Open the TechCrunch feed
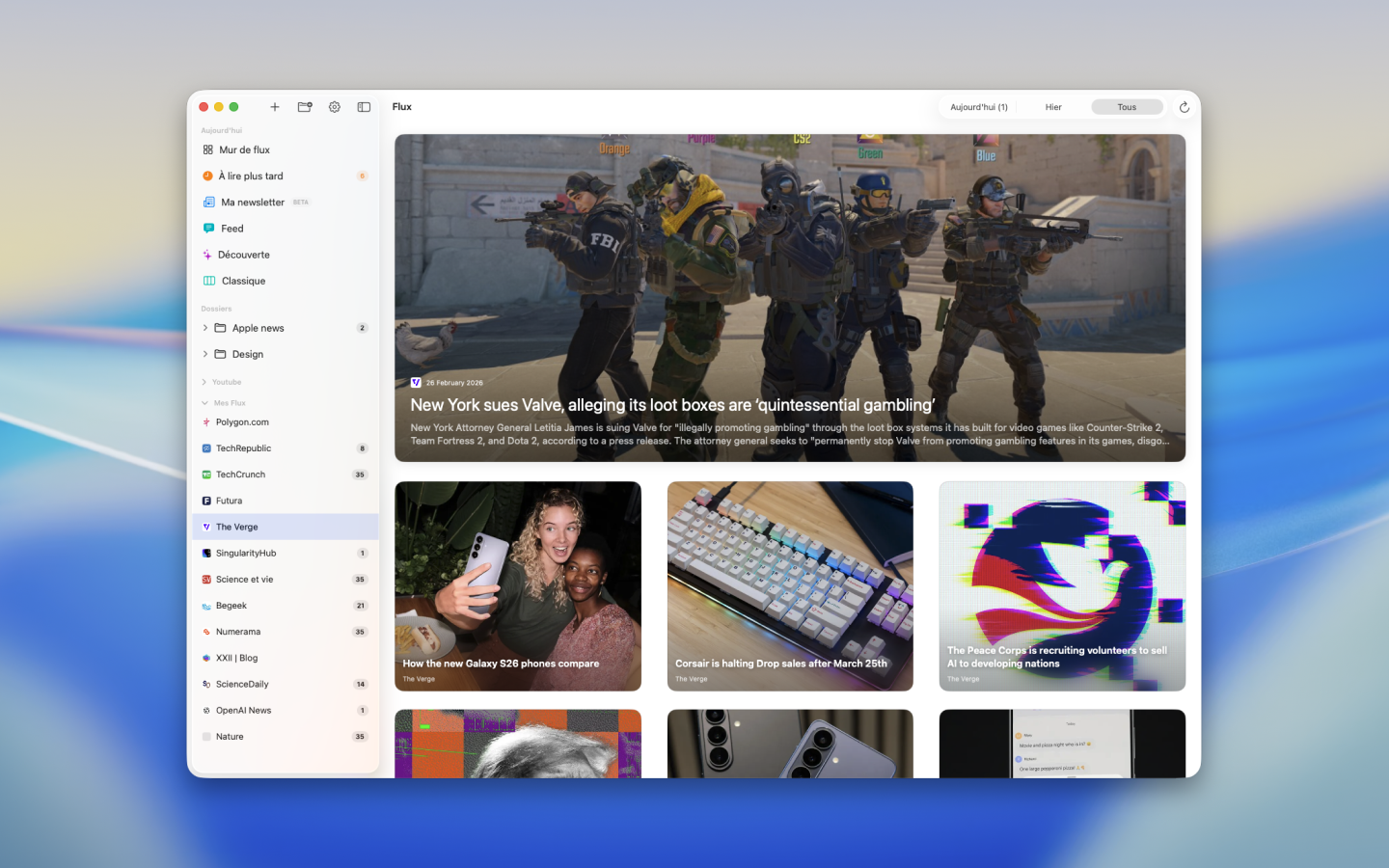The image size is (1389, 868). click(241, 475)
